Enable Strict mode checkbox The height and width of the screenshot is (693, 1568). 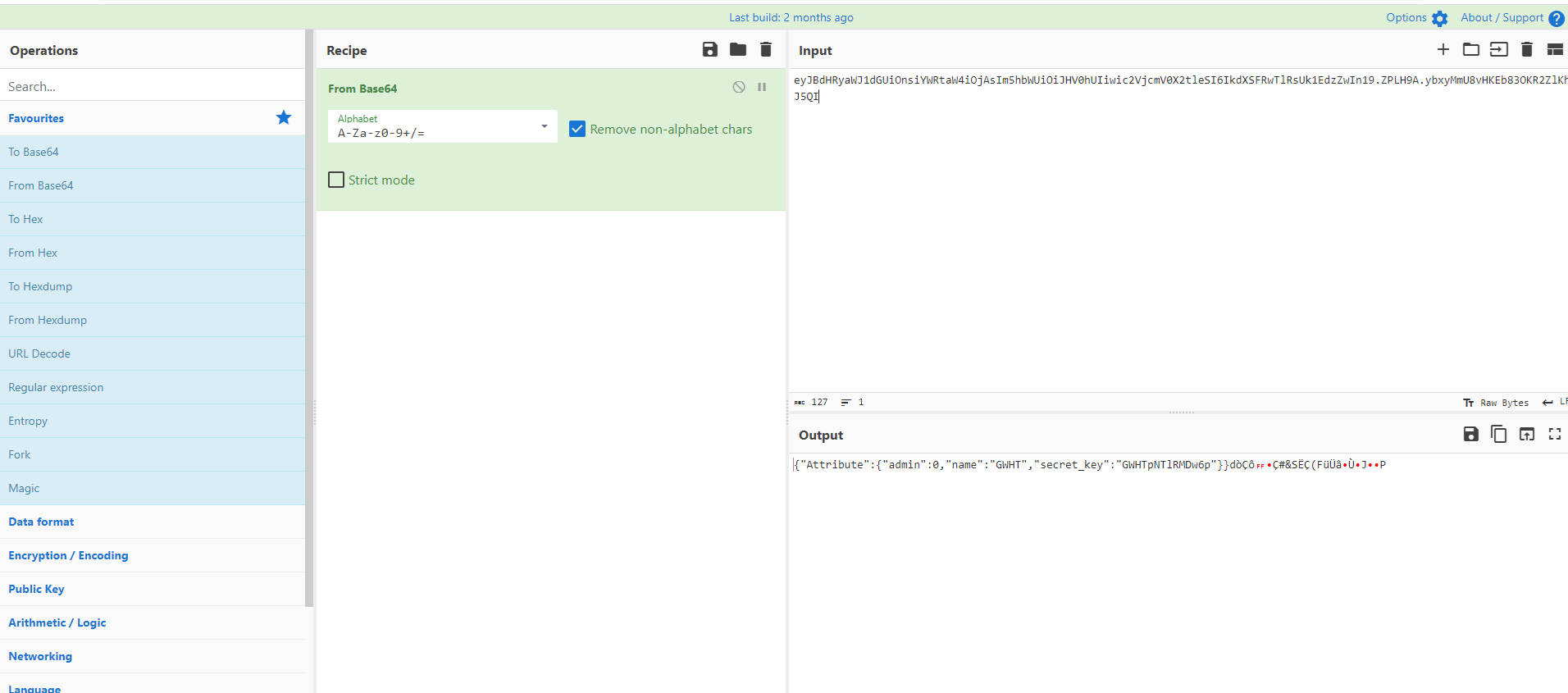[336, 180]
